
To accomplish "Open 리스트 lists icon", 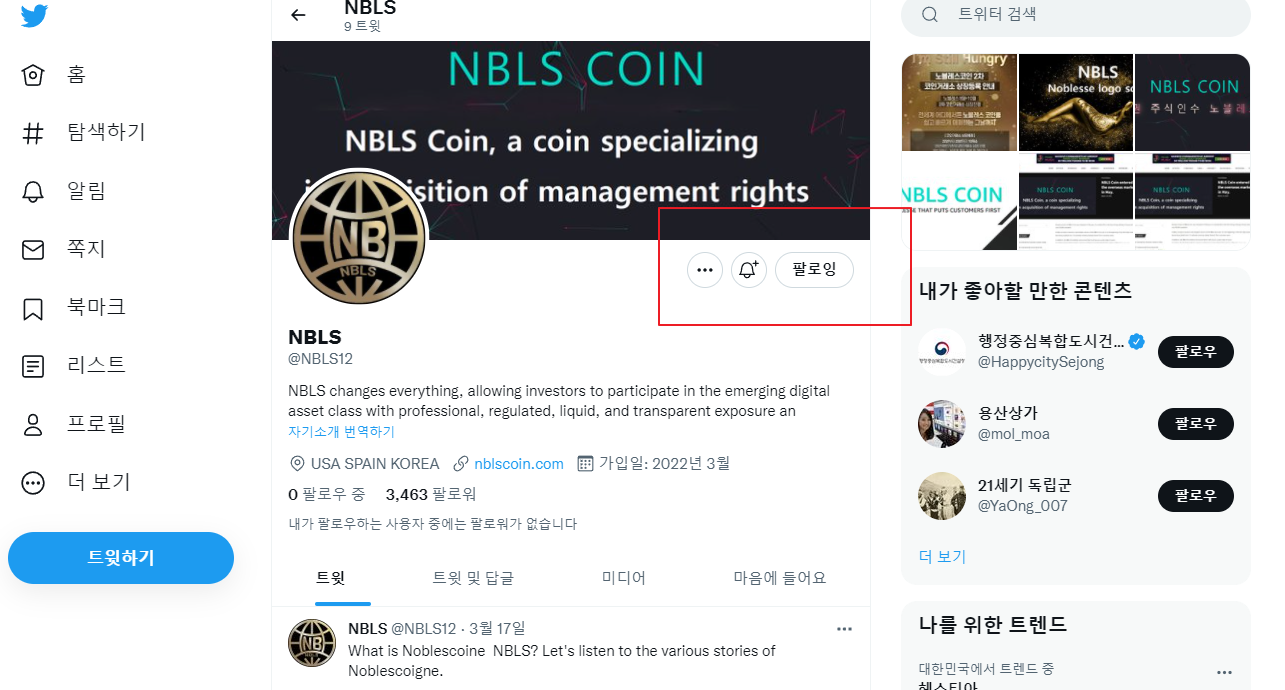I will pos(33,366).
